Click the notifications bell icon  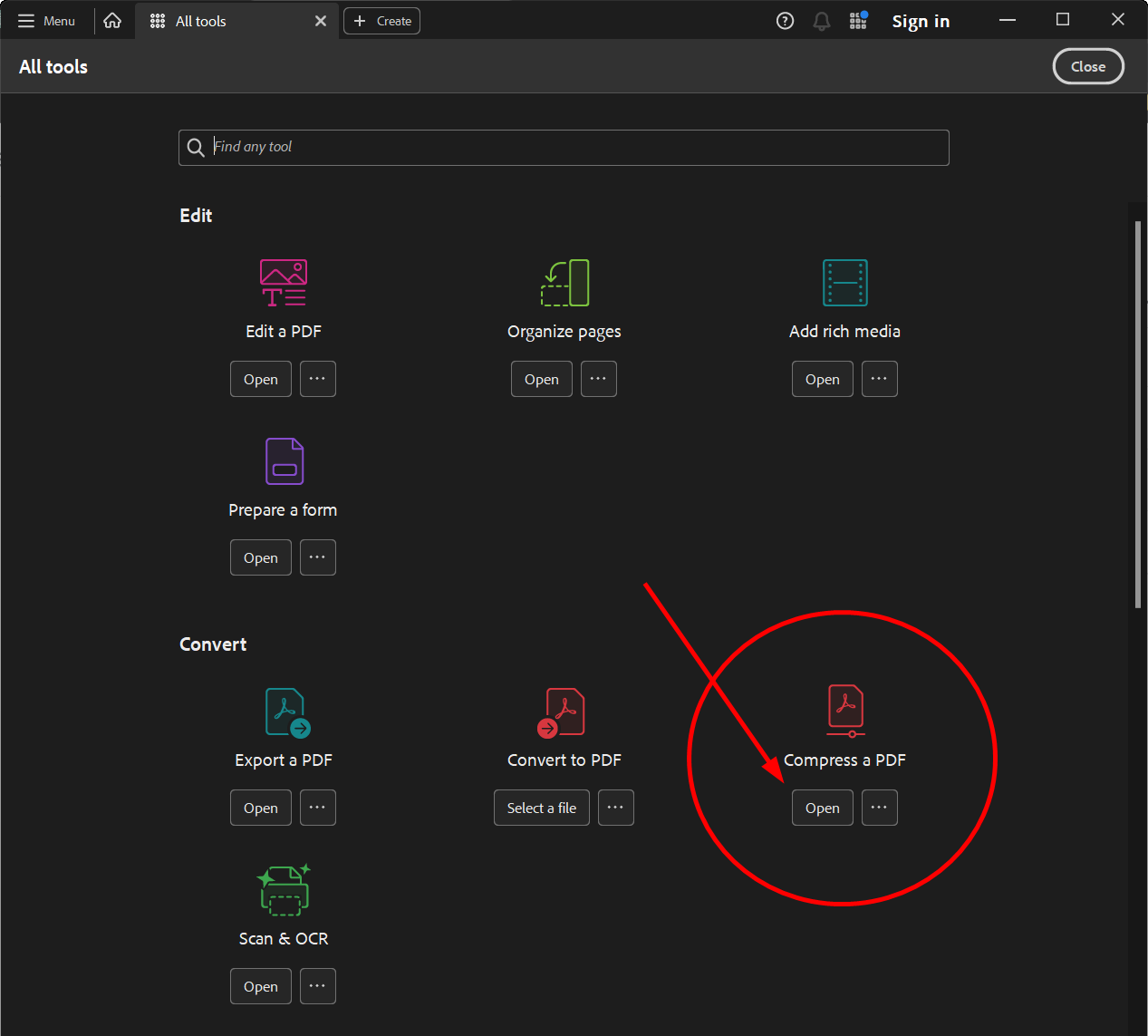coord(821,20)
